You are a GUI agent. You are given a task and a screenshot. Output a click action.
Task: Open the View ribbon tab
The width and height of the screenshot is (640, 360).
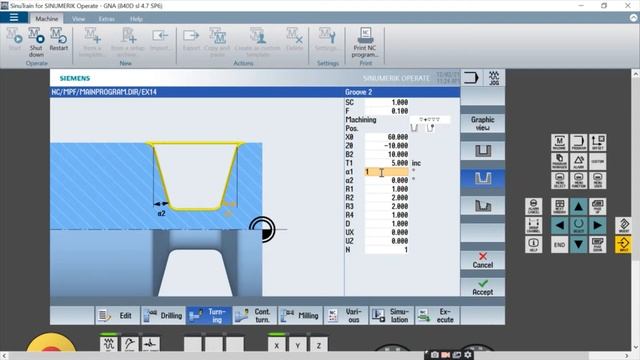point(78,19)
